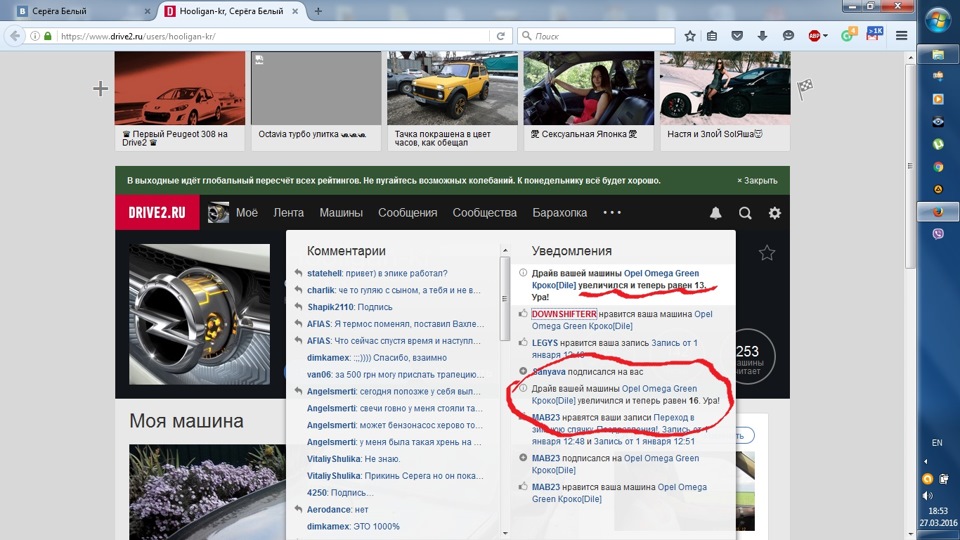
Task: Click the browser back arrow button
Action: point(15,36)
